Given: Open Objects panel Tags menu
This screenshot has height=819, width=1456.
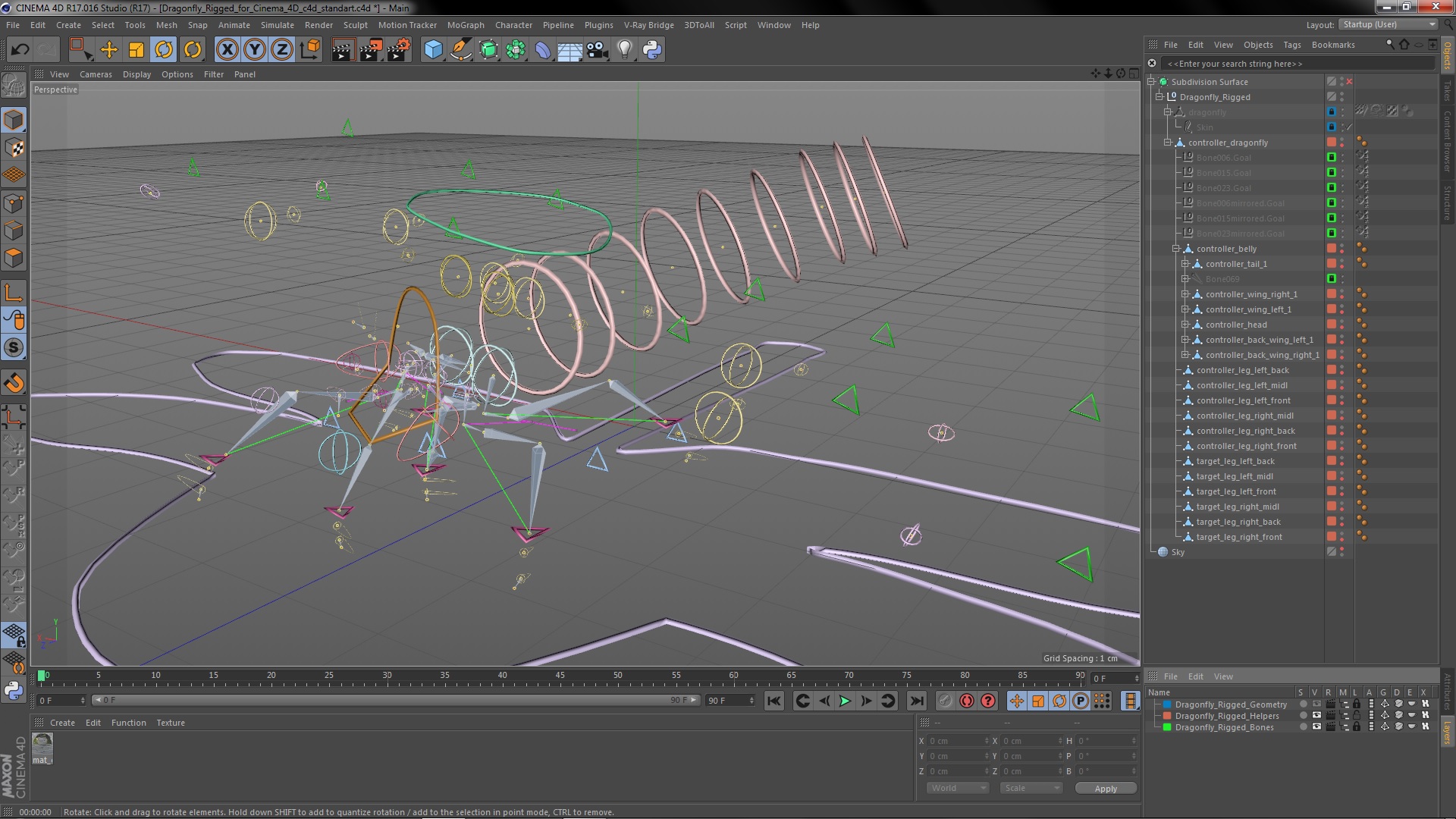Looking at the screenshot, I should pyautogui.click(x=1292, y=45).
